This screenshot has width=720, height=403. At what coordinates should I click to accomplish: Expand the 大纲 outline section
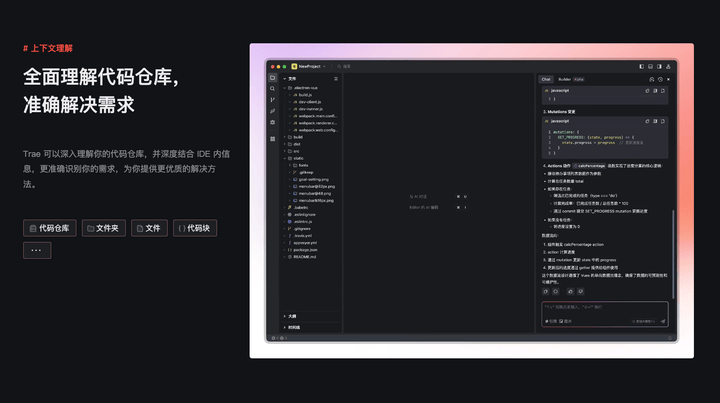coord(290,316)
